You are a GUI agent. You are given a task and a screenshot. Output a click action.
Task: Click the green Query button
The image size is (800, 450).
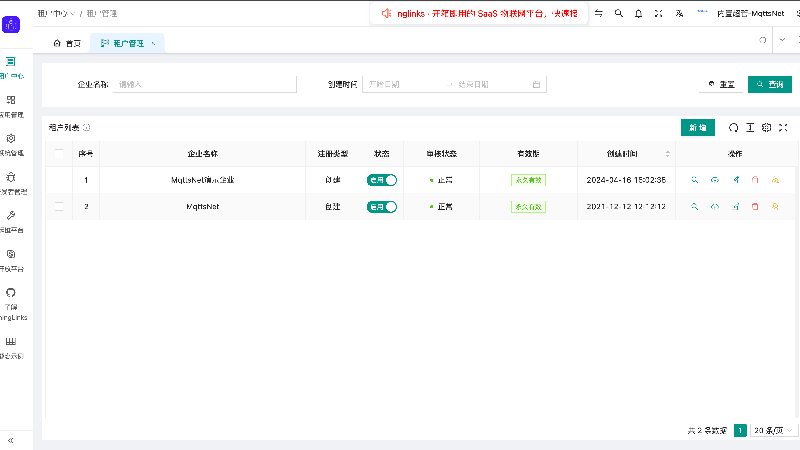coord(769,84)
